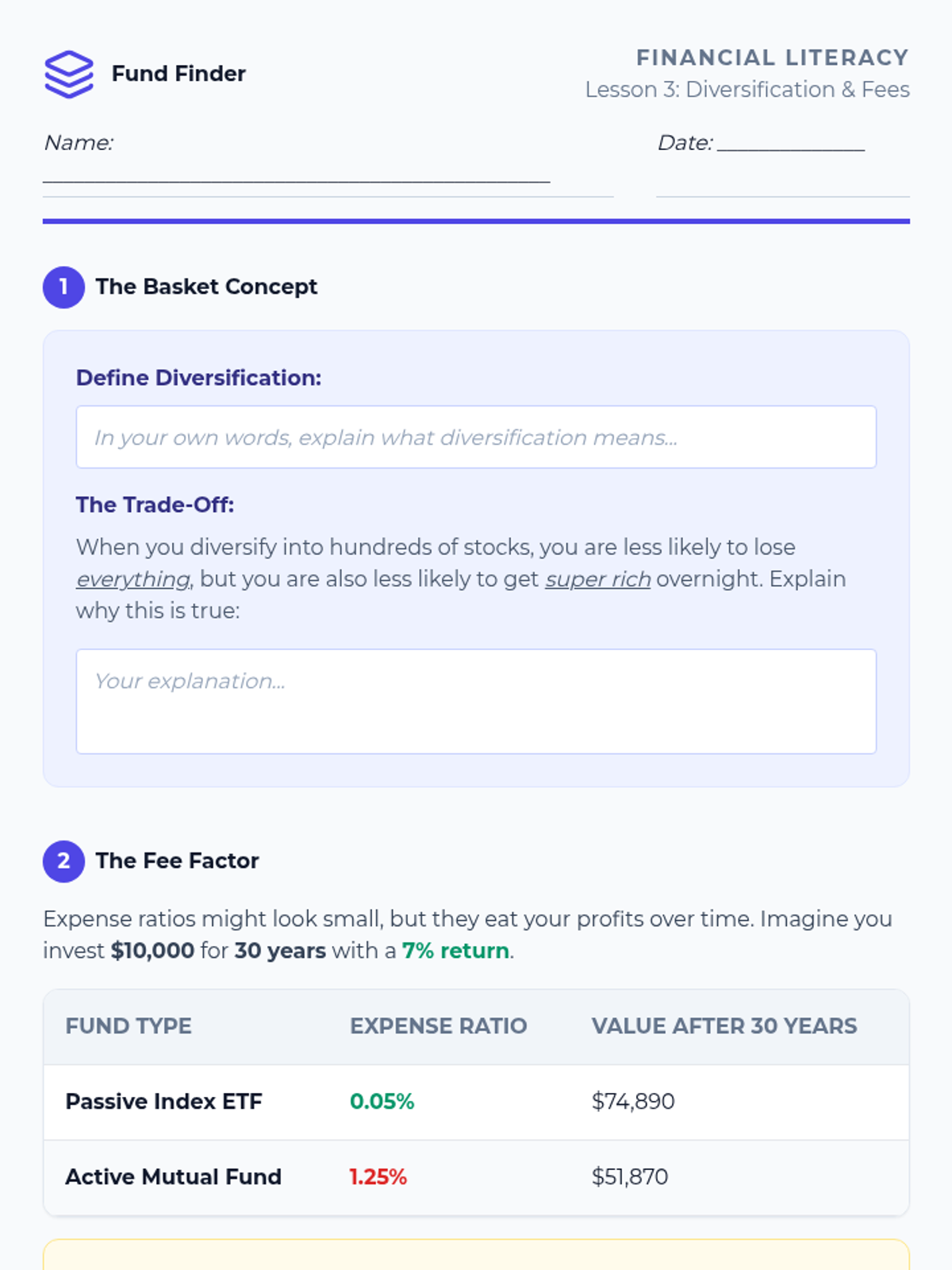952x1270 pixels.
Task: Click the underlined 'super rich' text
Action: point(597,579)
